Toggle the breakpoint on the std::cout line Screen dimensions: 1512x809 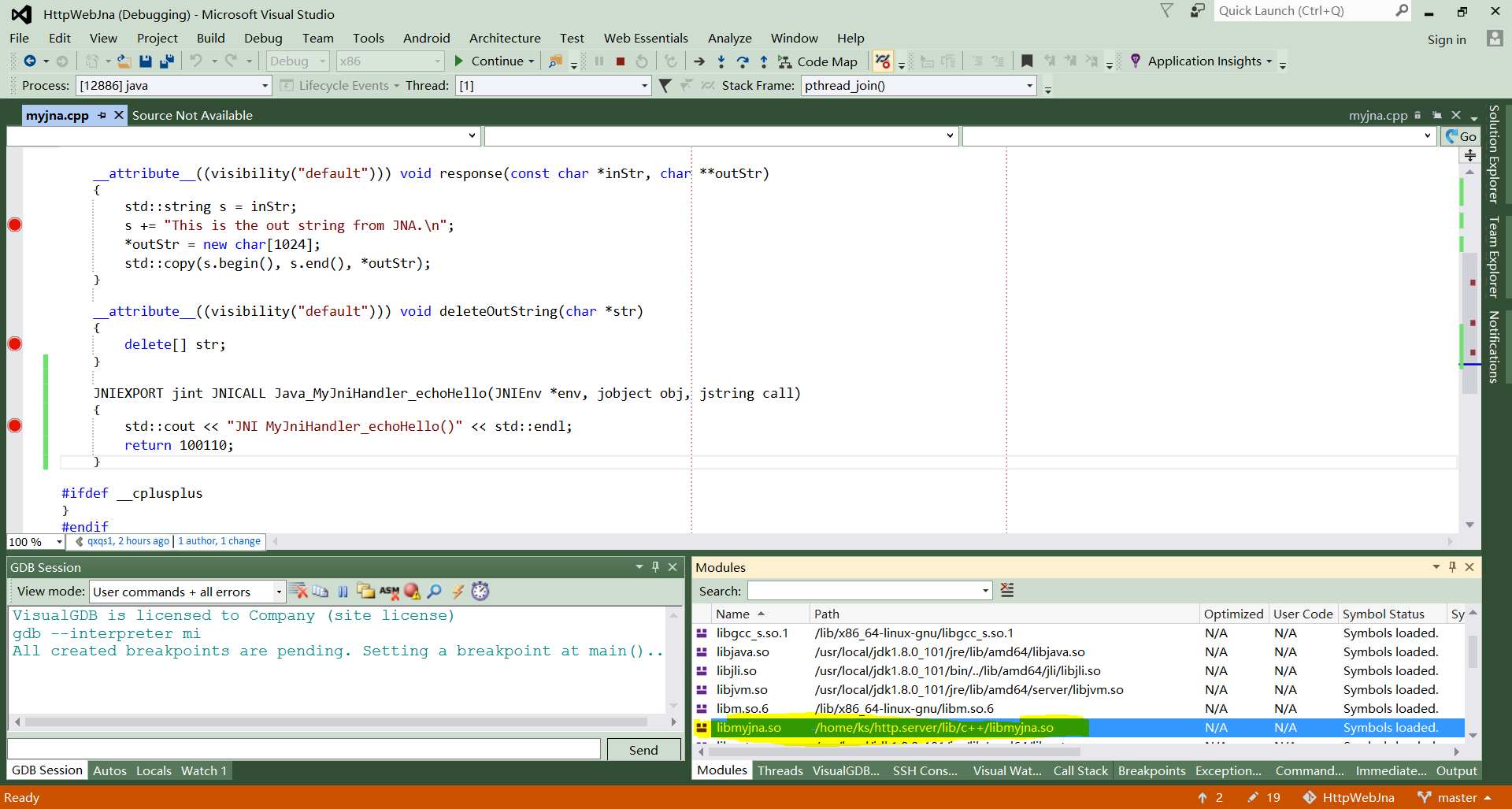point(15,425)
